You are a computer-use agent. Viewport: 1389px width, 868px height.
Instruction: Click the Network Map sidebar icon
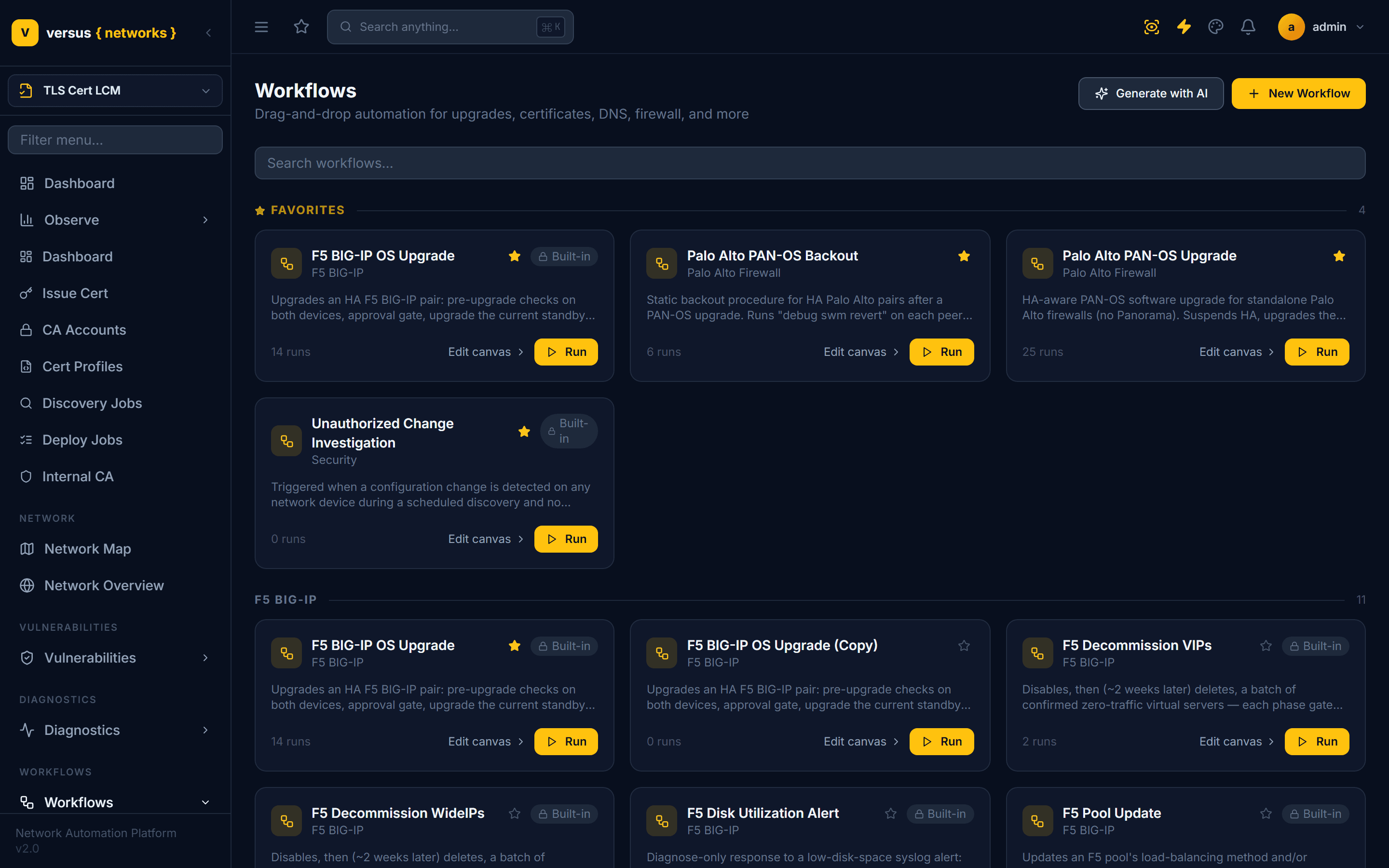pyautogui.click(x=27, y=549)
